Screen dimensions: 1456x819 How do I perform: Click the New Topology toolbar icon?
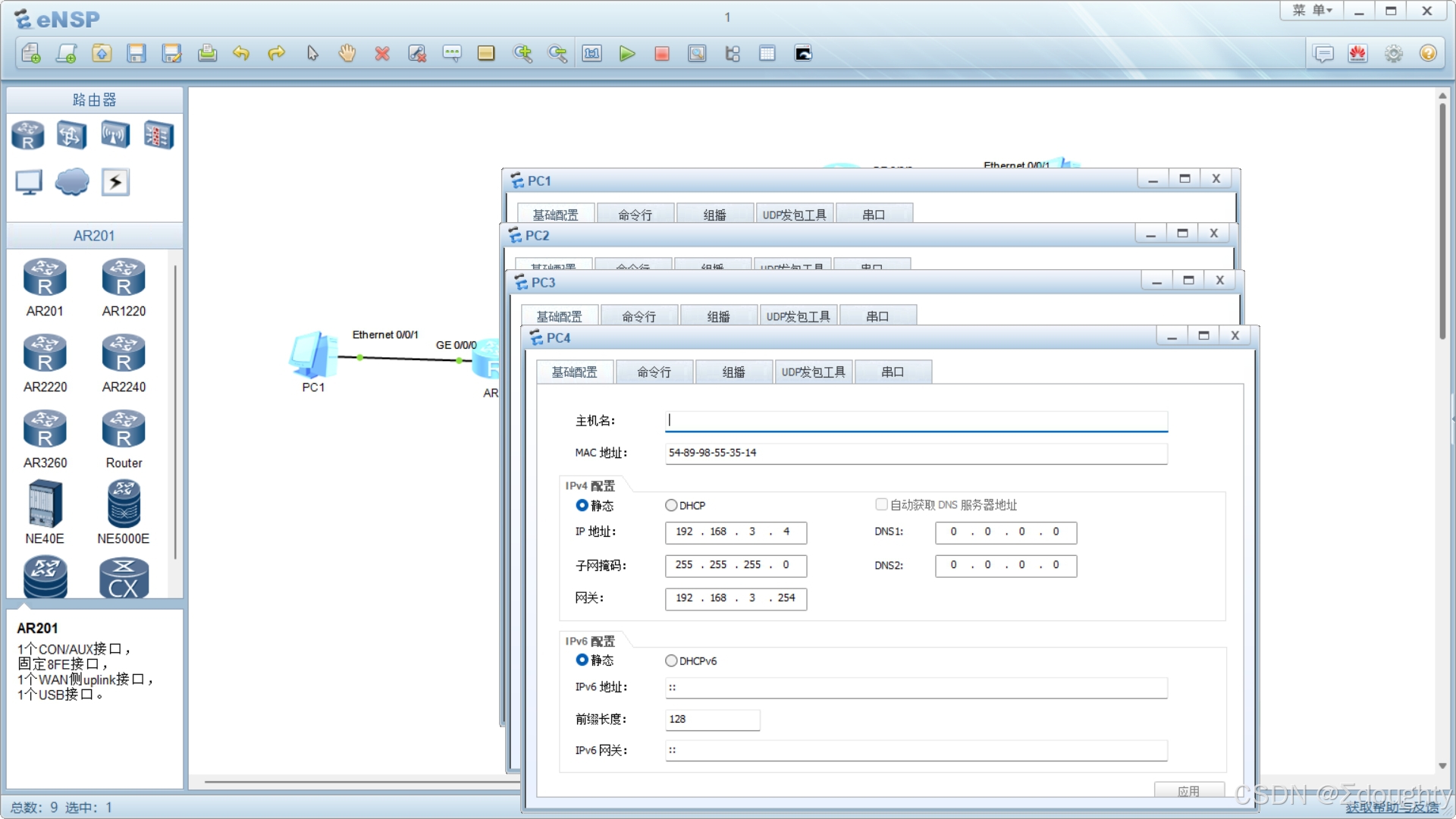pos(31,53)
